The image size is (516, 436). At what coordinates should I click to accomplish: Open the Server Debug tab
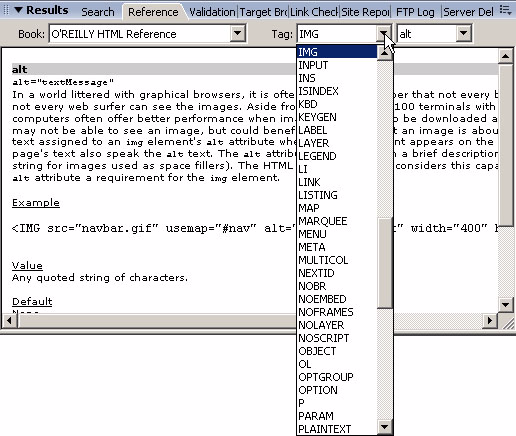click(468, 12)
